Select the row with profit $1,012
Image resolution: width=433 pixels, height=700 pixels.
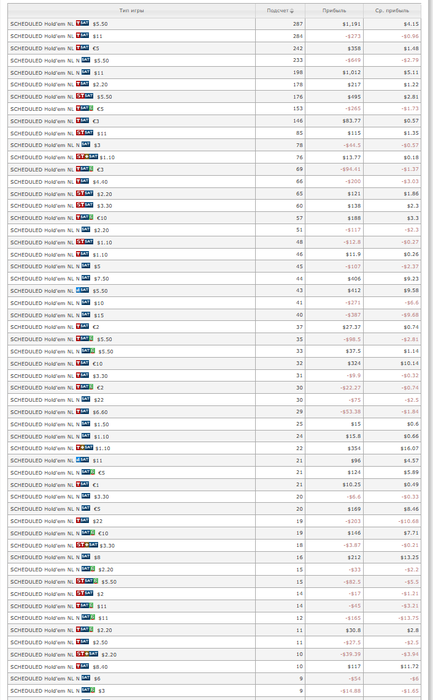point(214,72)
